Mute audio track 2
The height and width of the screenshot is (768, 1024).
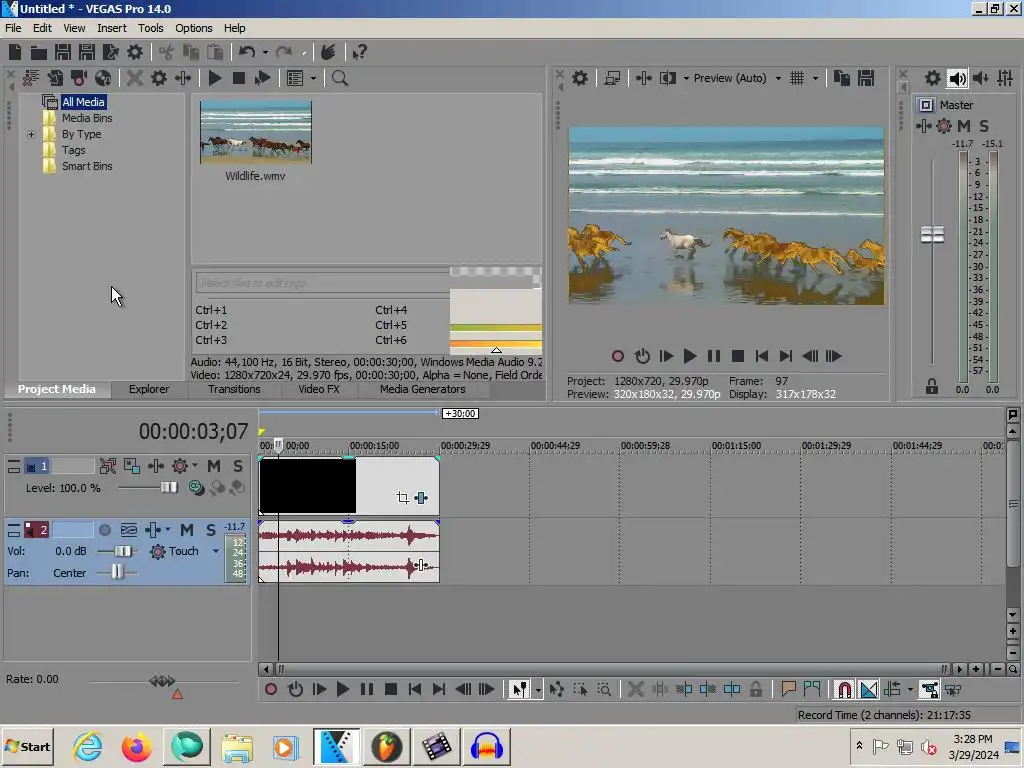click(x=187, y=530)
